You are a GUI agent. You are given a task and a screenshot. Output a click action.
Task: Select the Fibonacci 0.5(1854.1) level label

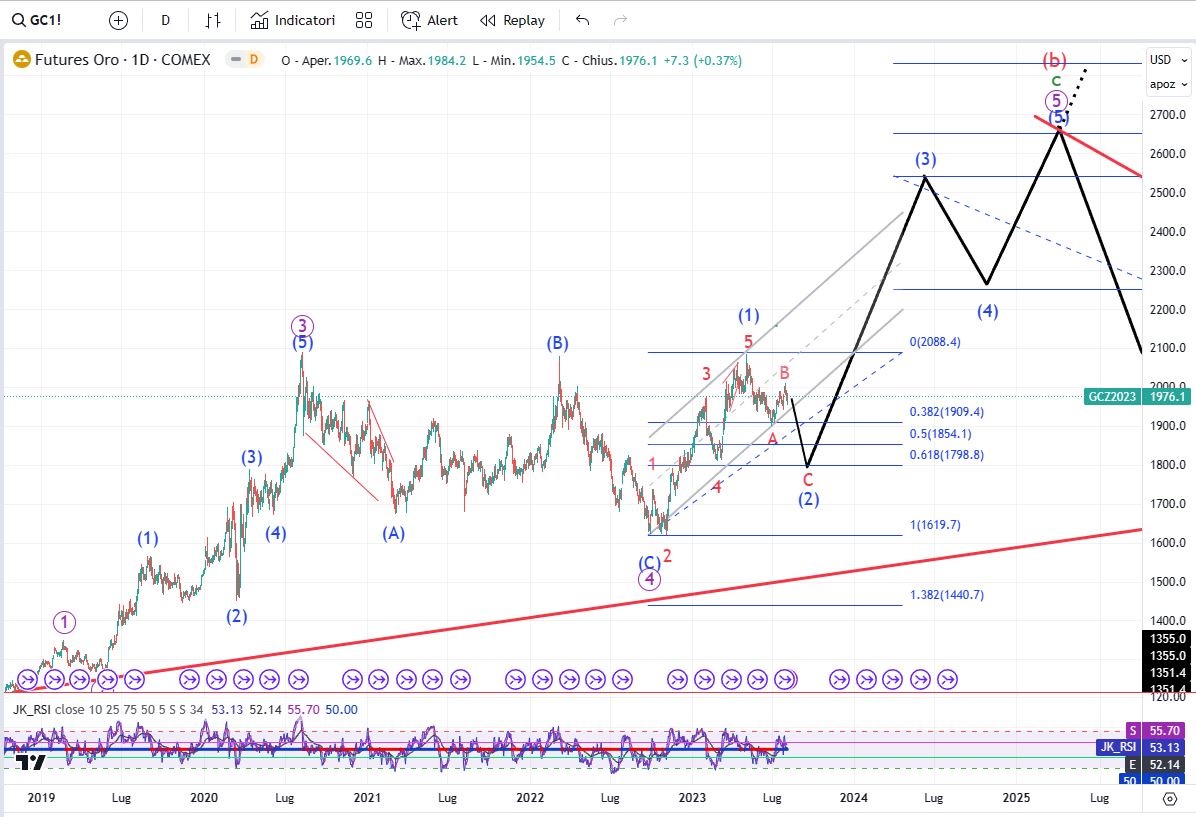[940, 434]
